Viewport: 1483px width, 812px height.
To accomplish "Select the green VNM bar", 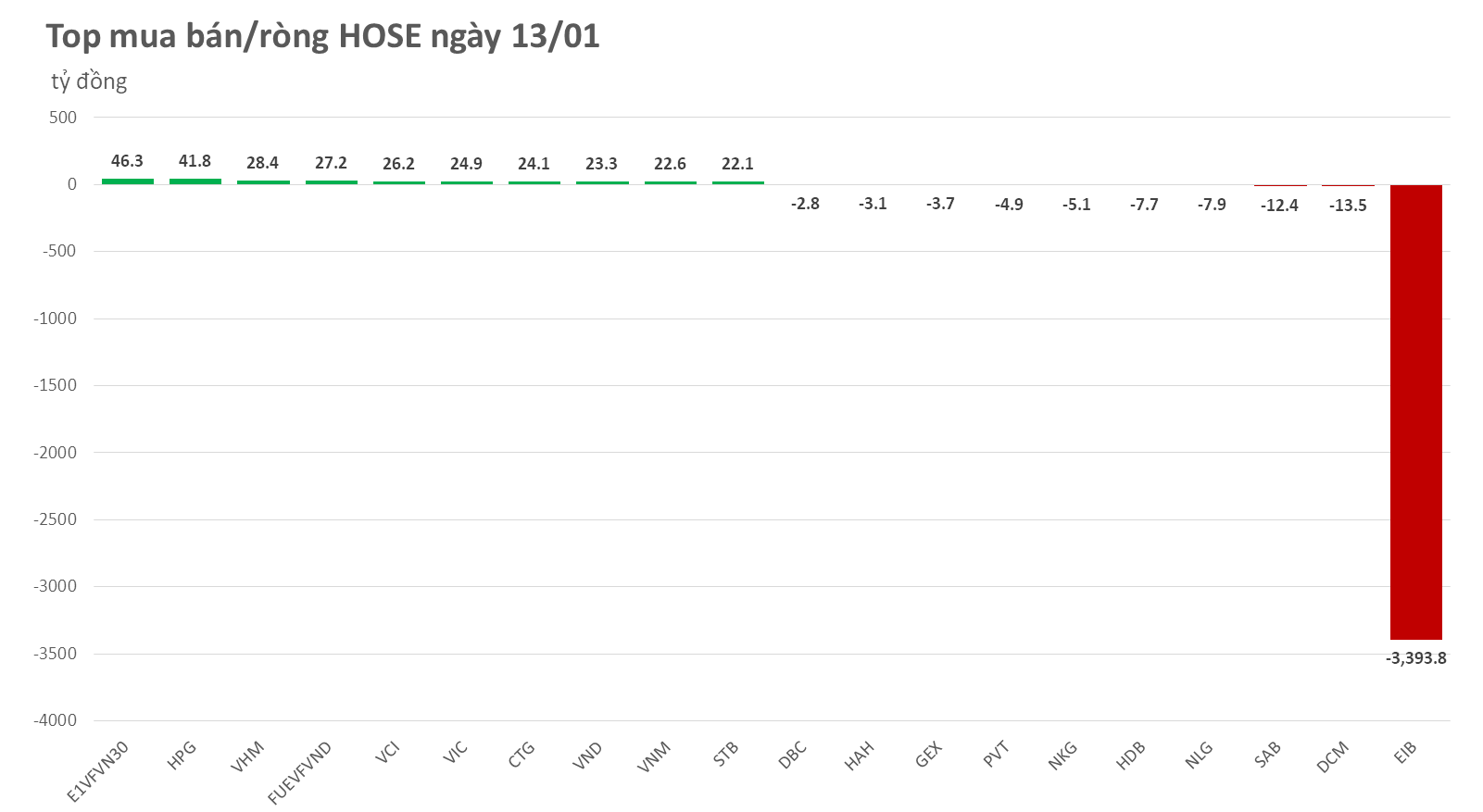I will pyautogui.click(x=670, y=182).
